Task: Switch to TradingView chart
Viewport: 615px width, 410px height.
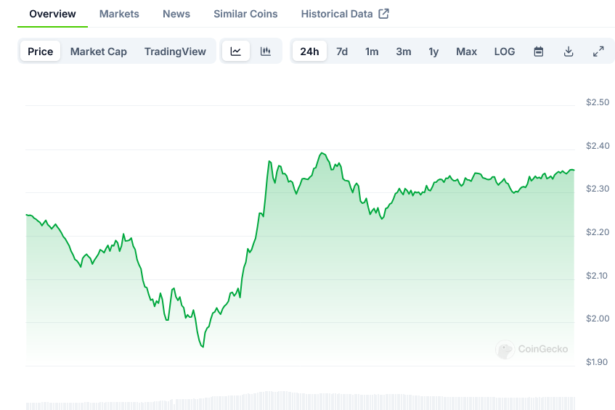Action: pos(175,51)
